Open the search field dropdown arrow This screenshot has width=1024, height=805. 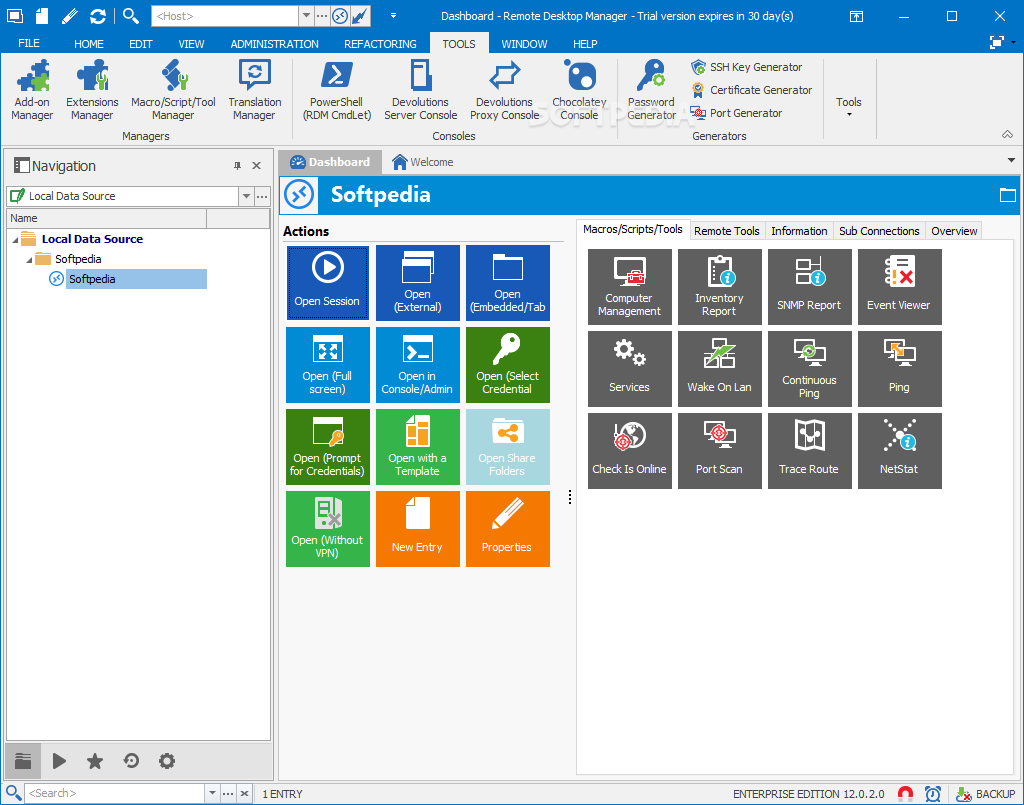pos(212,793)
